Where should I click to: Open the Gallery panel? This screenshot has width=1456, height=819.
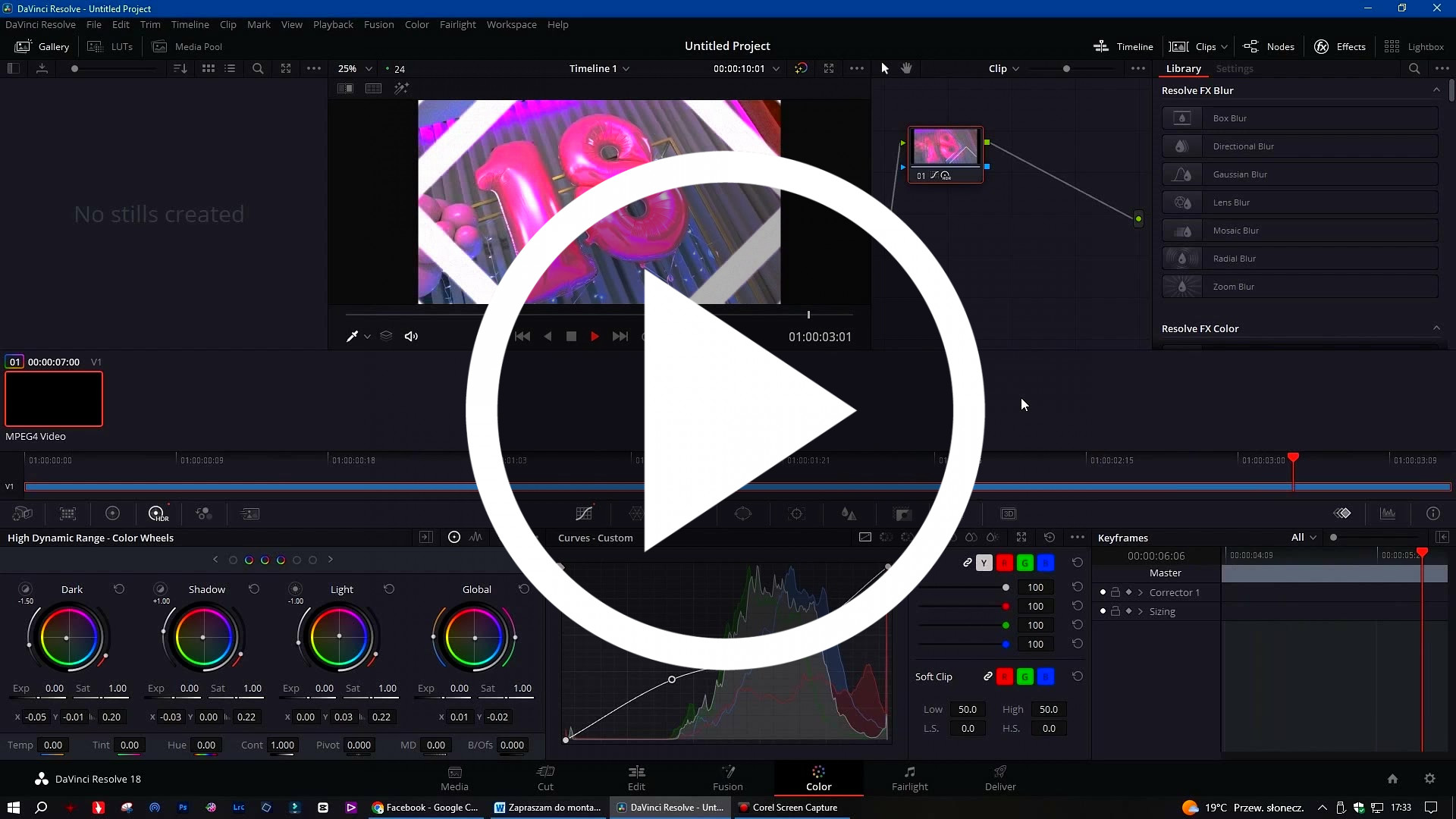click(42, 46)
